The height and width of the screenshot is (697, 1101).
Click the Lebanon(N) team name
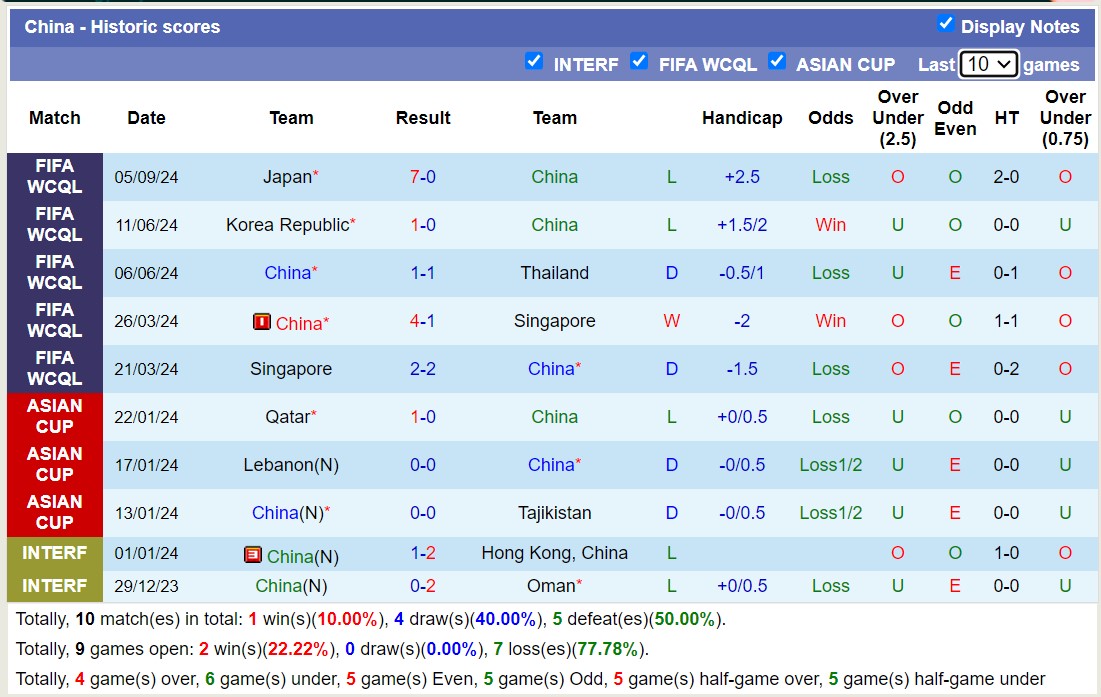[290, 465]
